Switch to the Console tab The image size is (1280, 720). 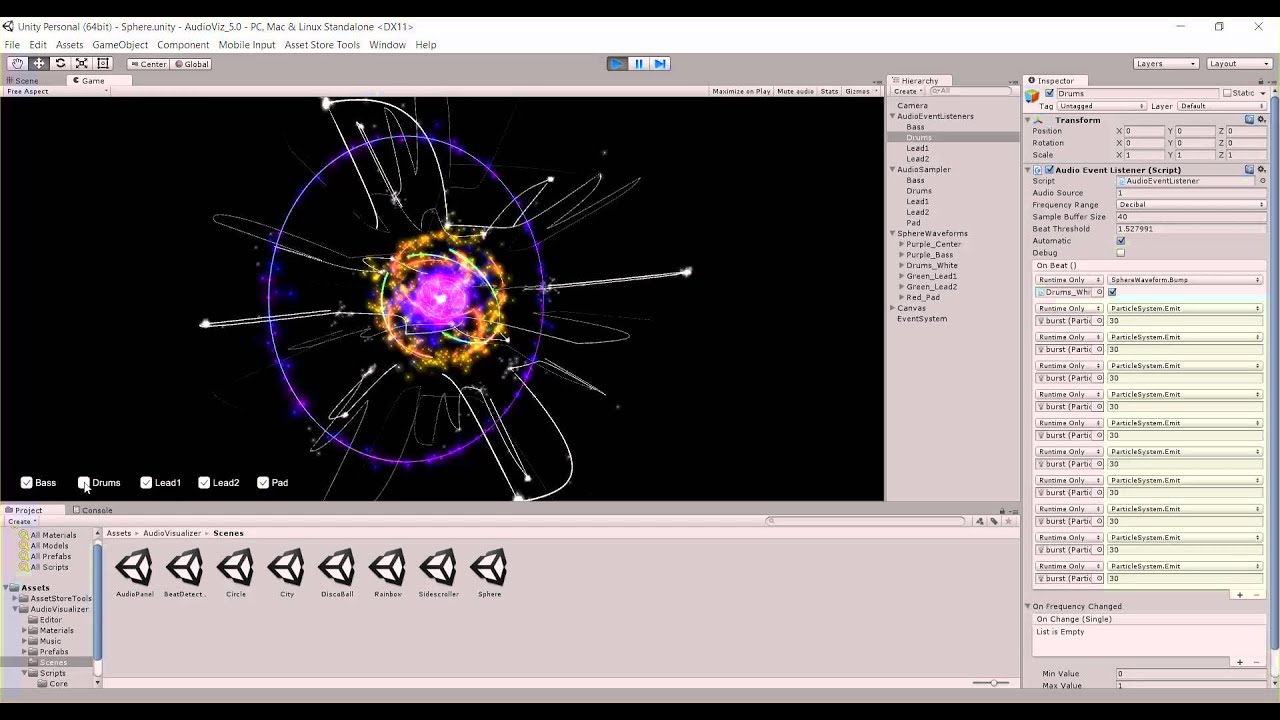pos(92,510)
